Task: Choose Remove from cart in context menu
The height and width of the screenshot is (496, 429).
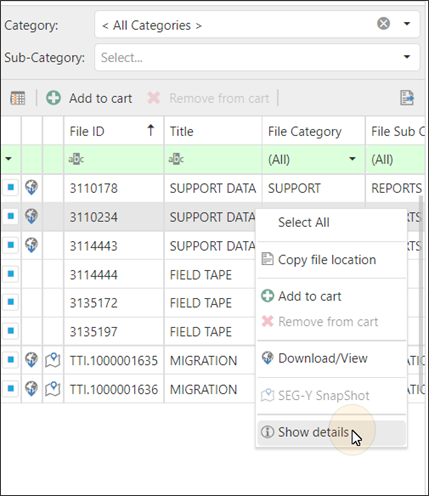Action: coord(332,322)
